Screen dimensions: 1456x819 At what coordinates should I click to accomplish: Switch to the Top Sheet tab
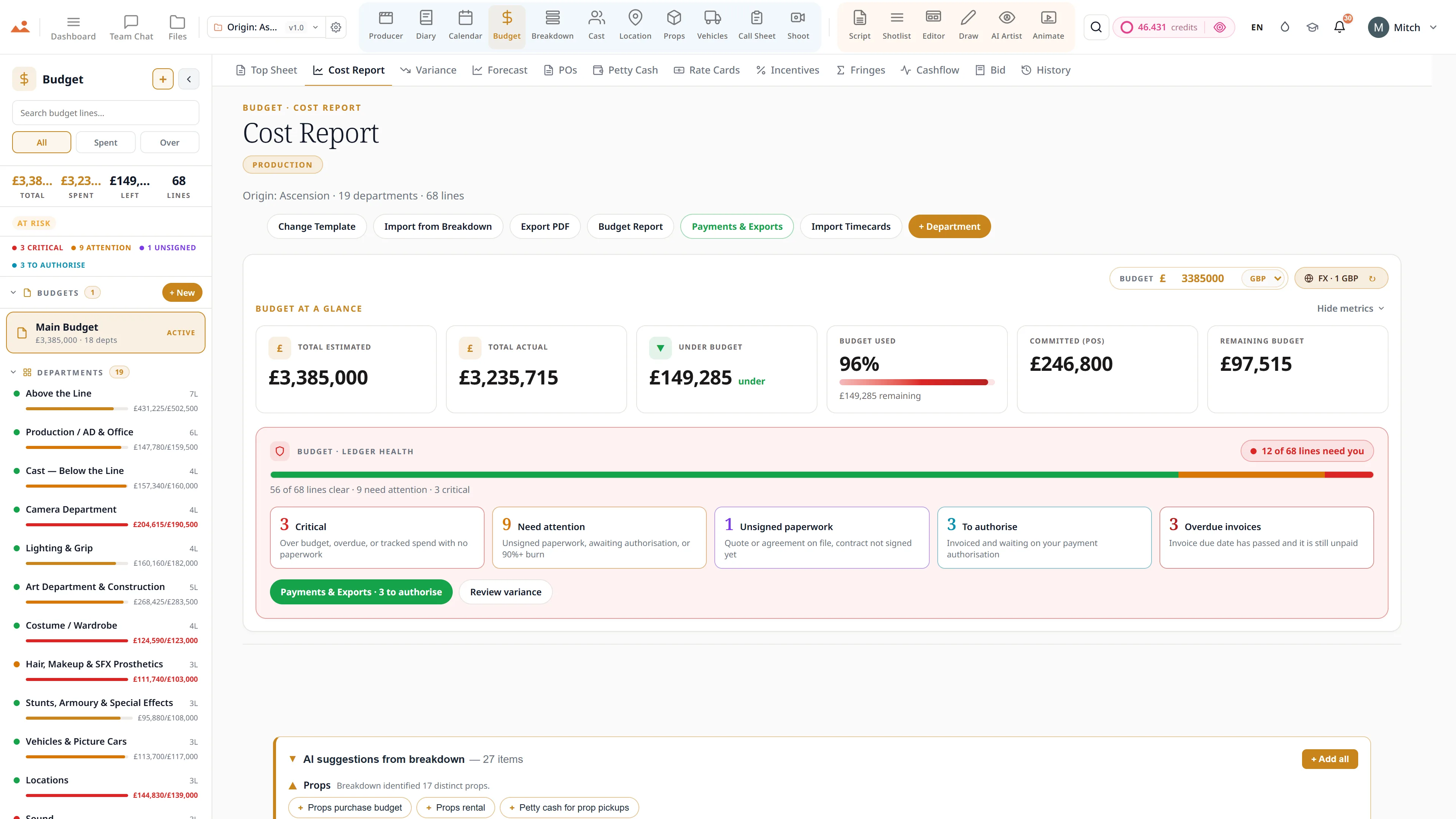[266, 70]
